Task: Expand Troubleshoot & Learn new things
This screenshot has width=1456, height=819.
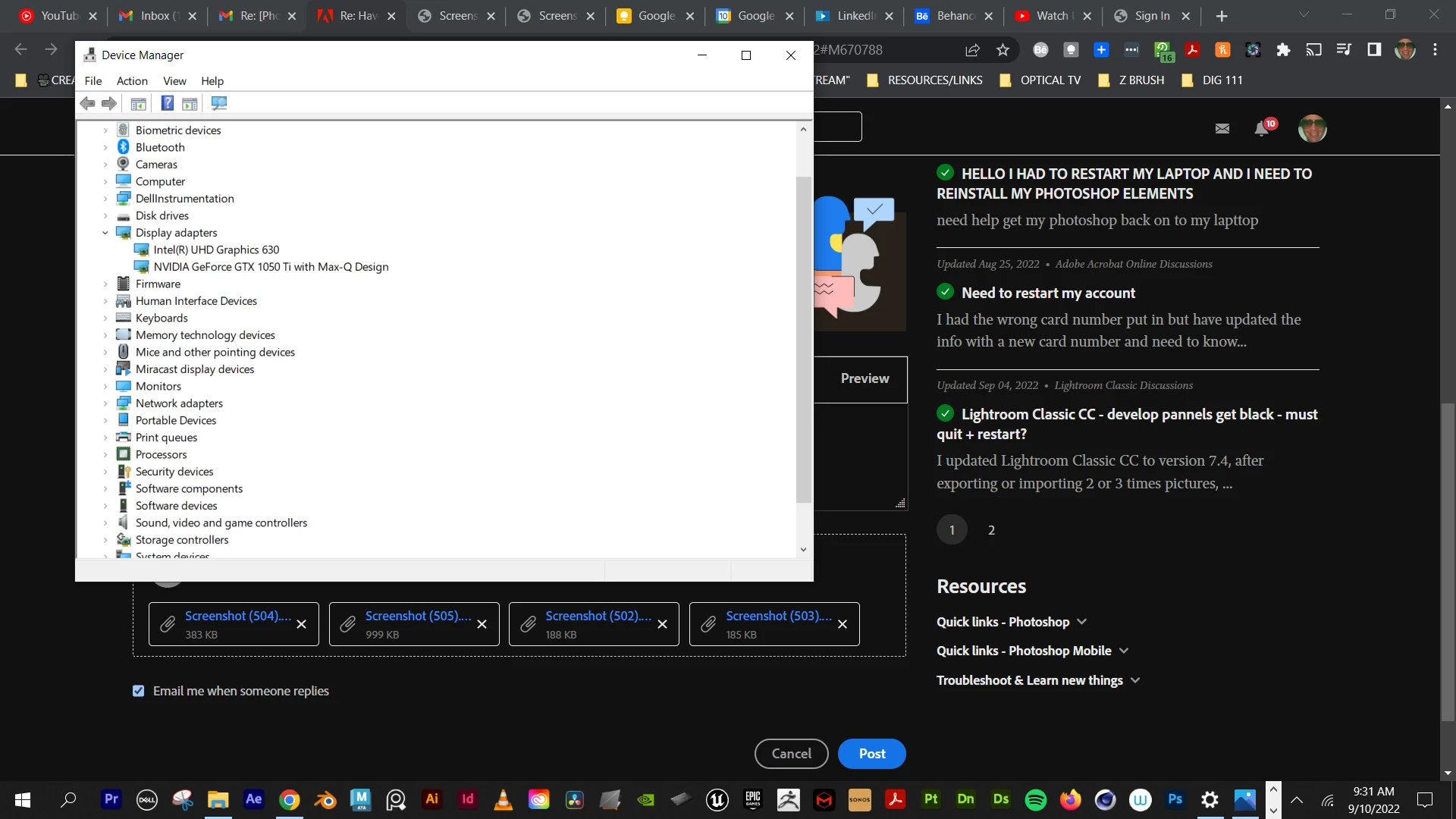Action: [x=1135, y=680]
